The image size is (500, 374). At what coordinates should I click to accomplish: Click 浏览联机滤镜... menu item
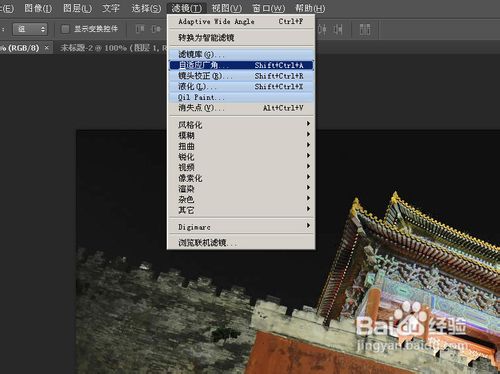(x=241, y=242)
